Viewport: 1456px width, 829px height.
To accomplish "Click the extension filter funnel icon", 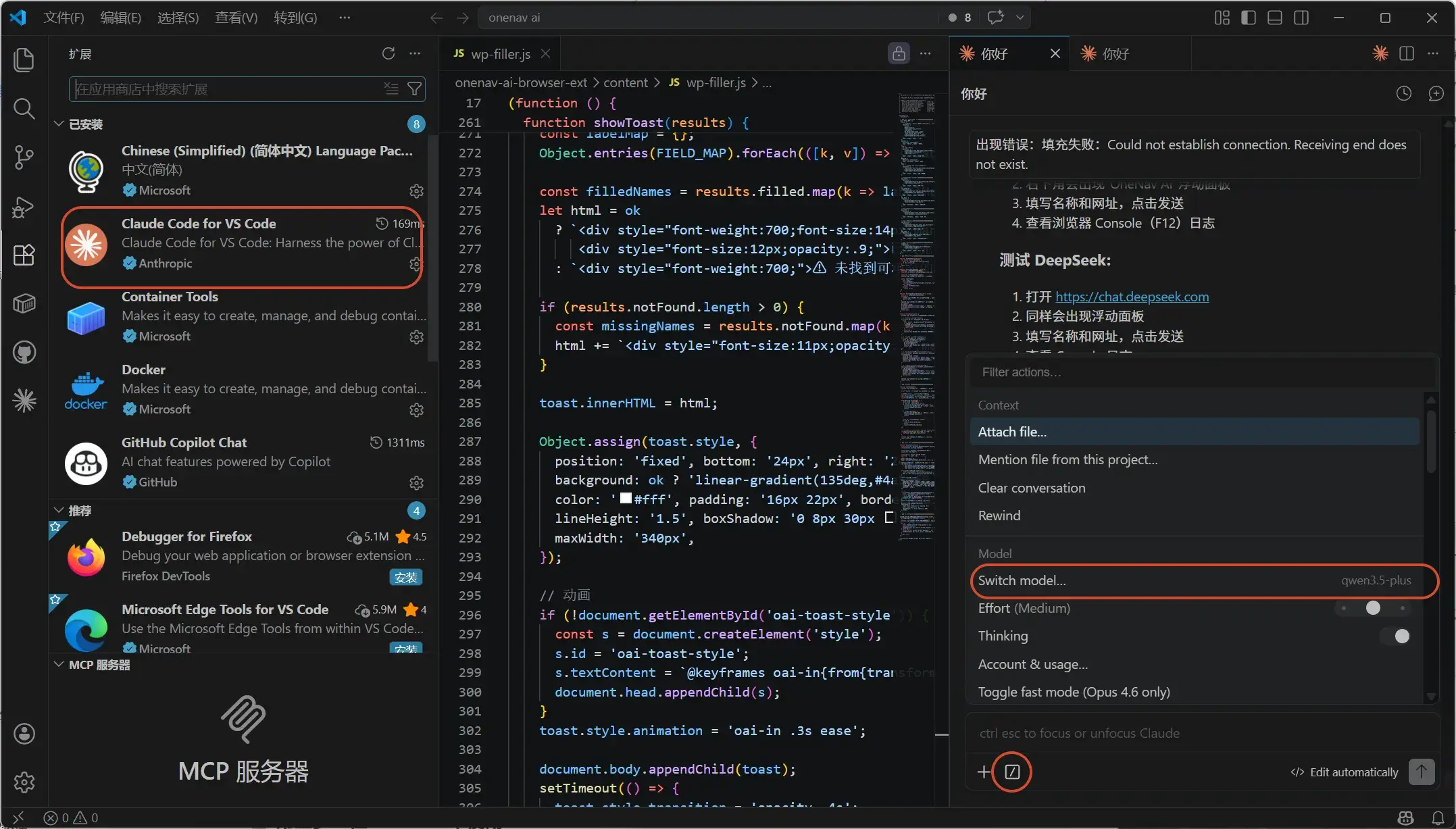I will point(415,89).
